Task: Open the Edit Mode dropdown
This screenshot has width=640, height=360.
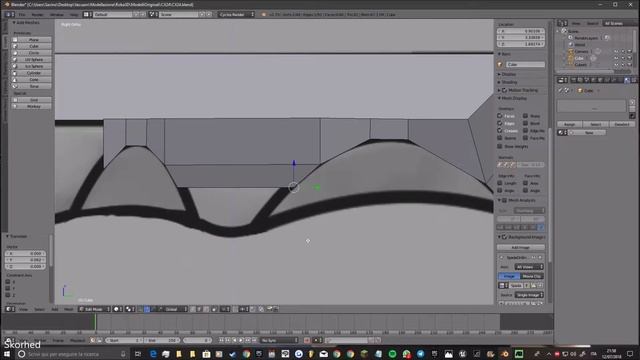Action: coord(94,309)
